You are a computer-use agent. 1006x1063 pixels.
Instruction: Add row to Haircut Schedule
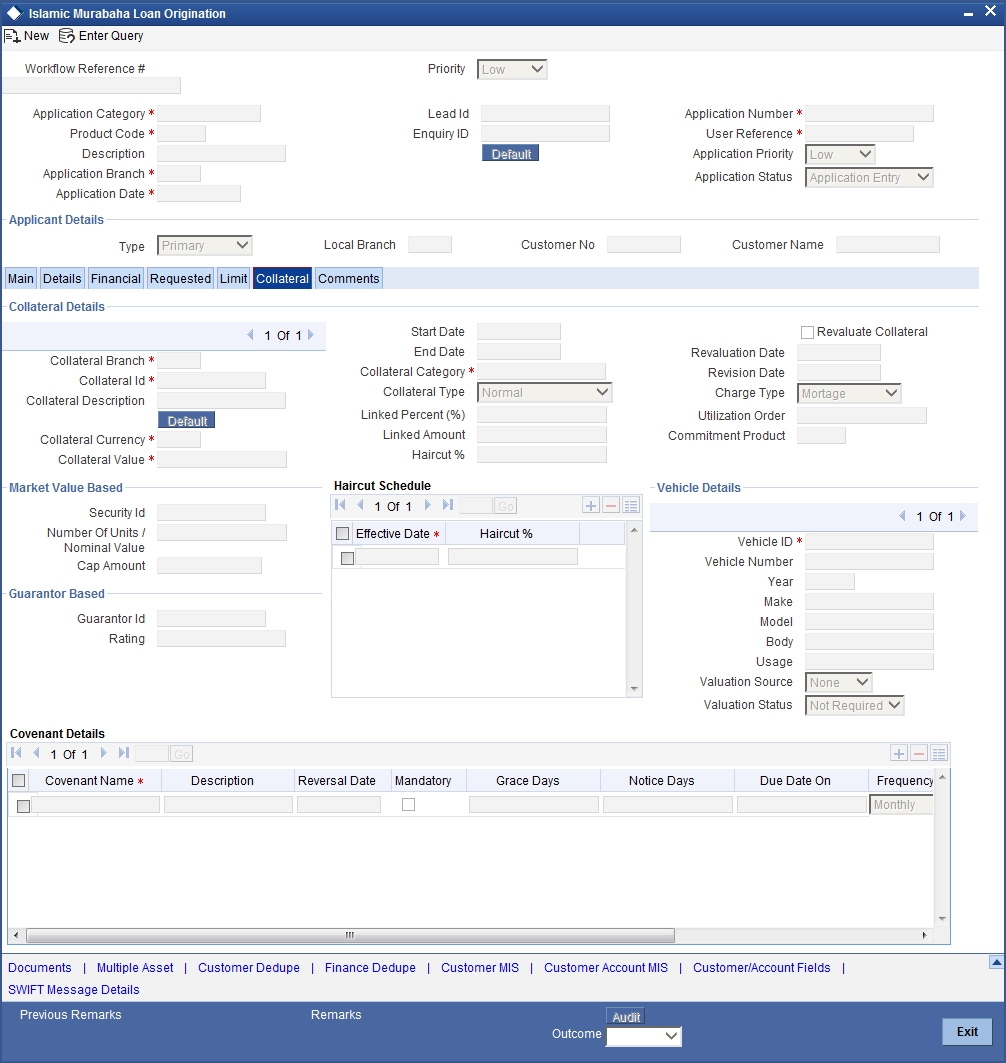tap(591, 506)
